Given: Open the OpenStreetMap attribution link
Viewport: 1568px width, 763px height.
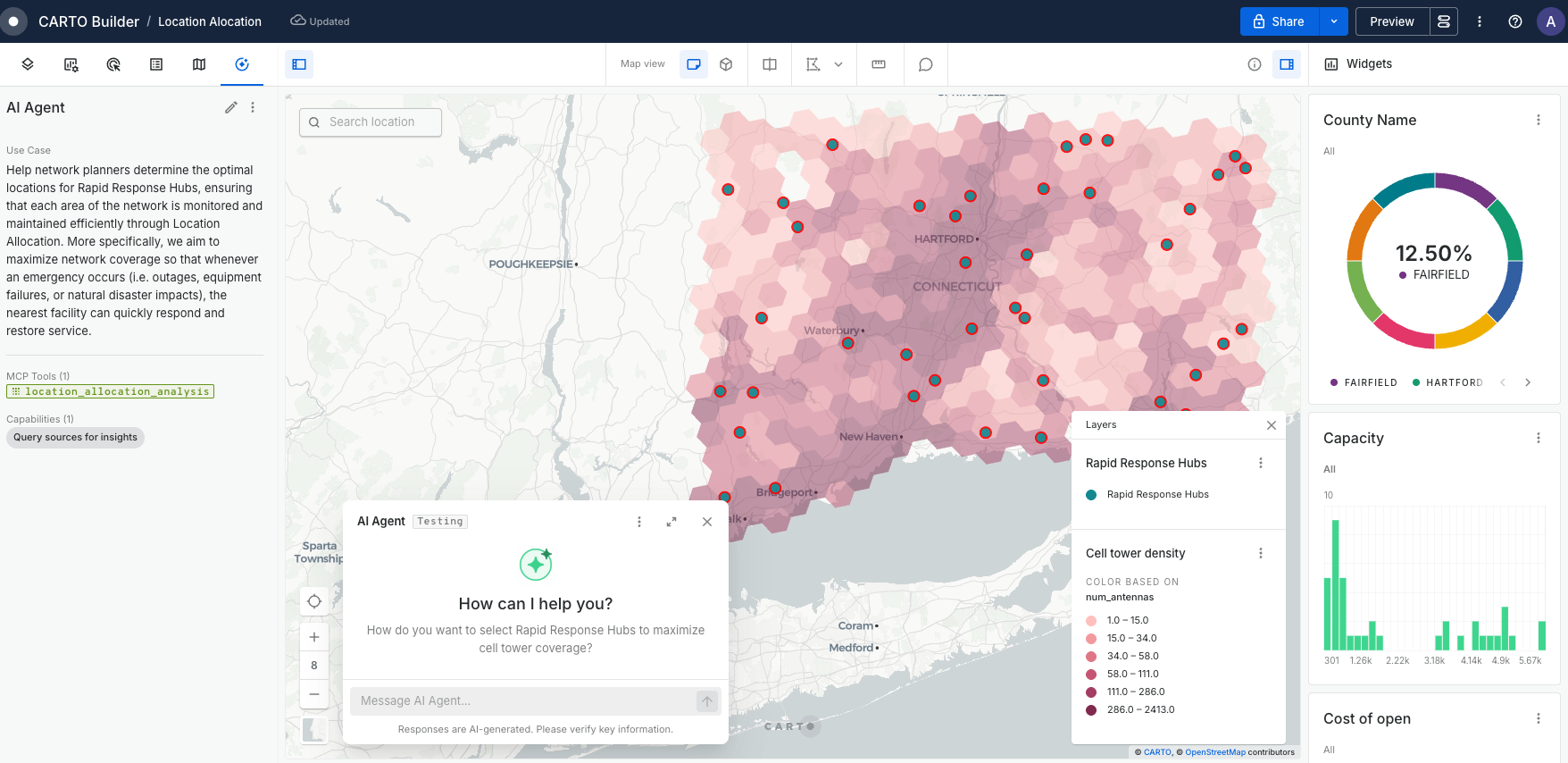Looking at the screenshot, I should point(1214,752).
